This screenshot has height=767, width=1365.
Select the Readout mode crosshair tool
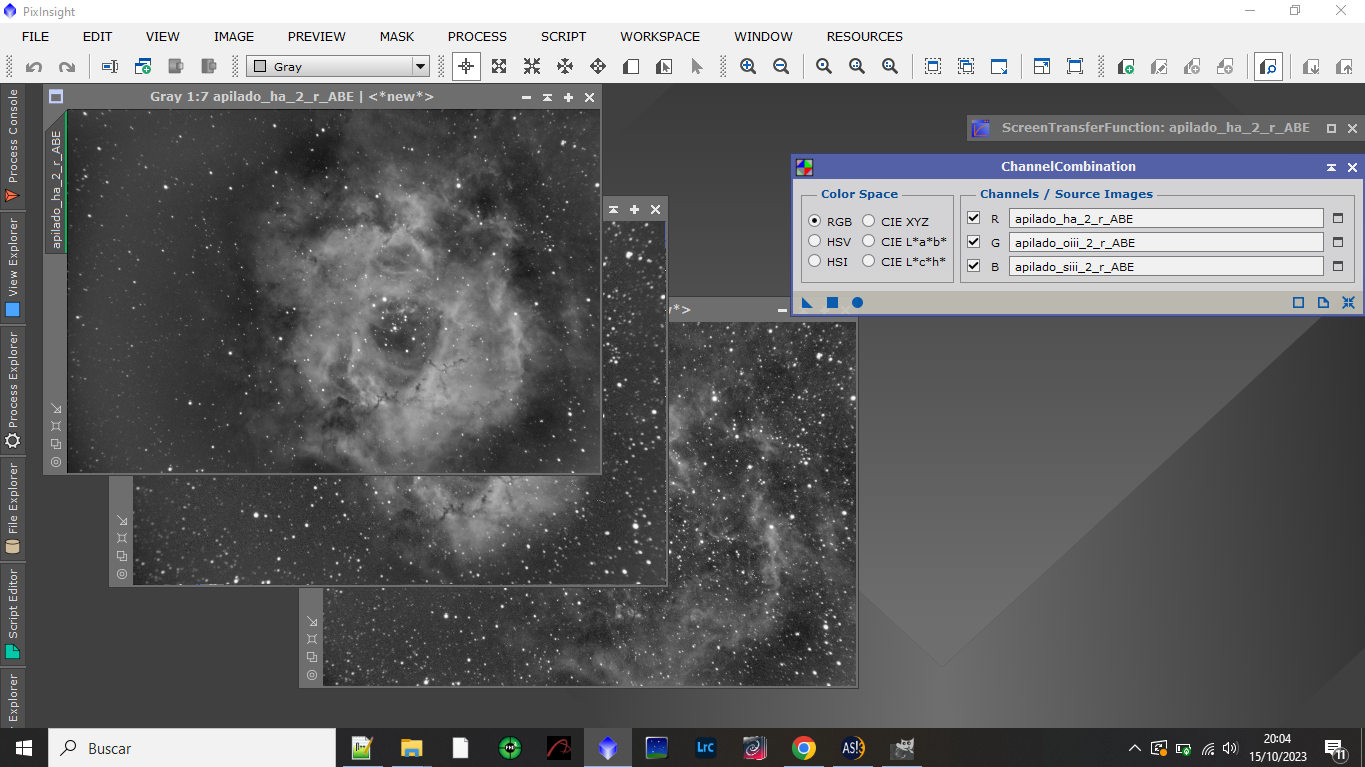click(465, 67)
